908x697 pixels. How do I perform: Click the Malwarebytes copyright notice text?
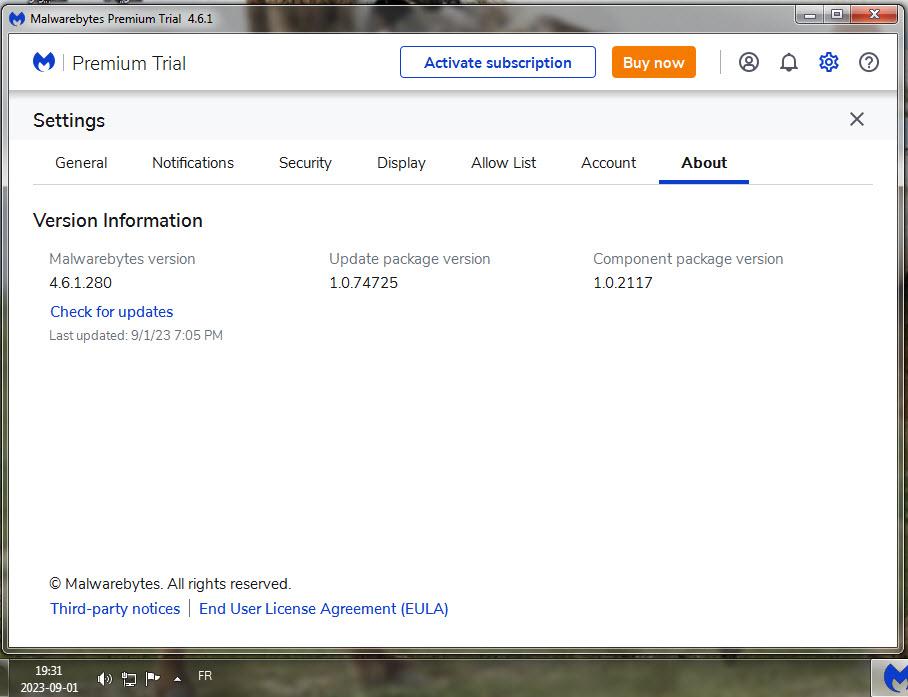pyautogui.click(x=170, y=584)
